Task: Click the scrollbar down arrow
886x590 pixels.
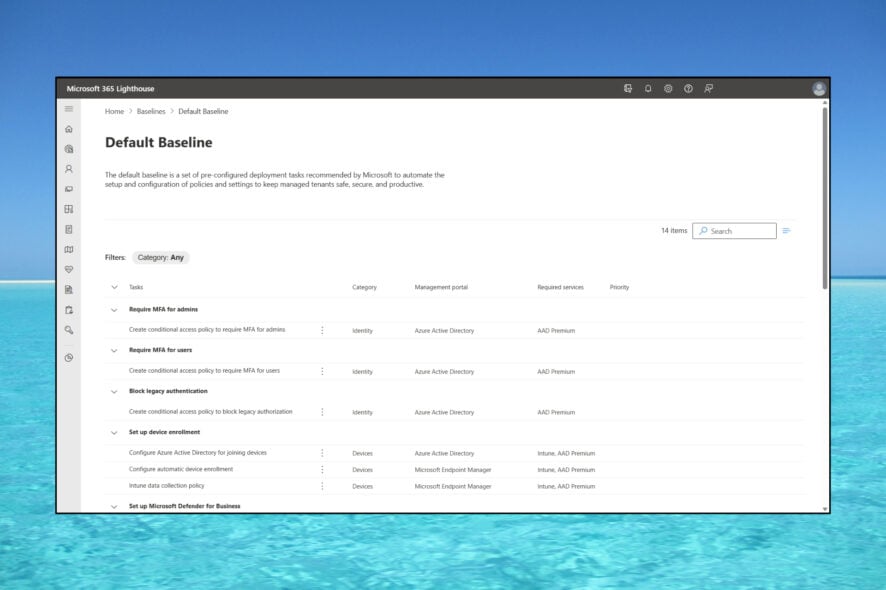Action: coord(825,509)
